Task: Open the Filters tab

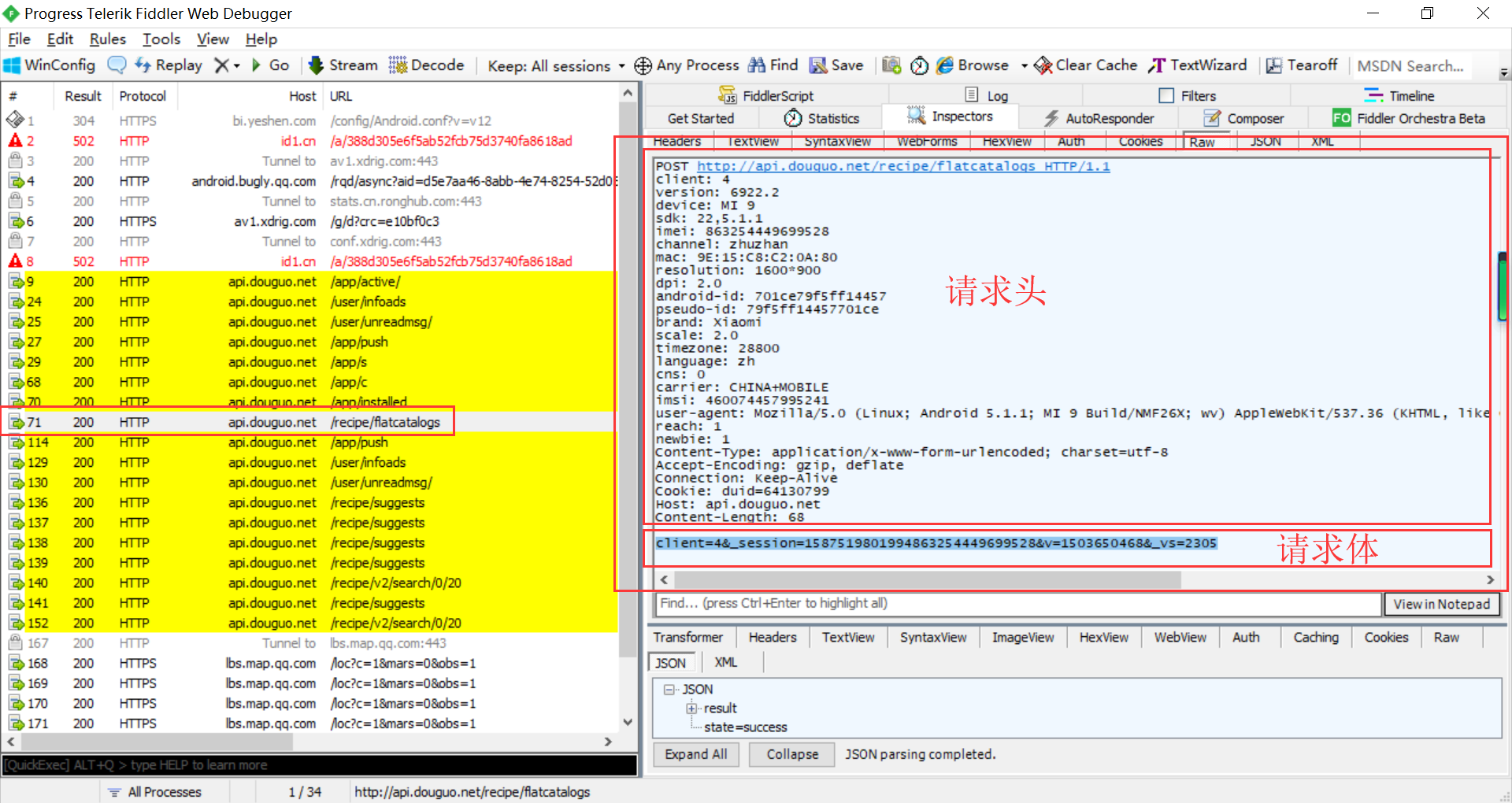Action: 1188,95
